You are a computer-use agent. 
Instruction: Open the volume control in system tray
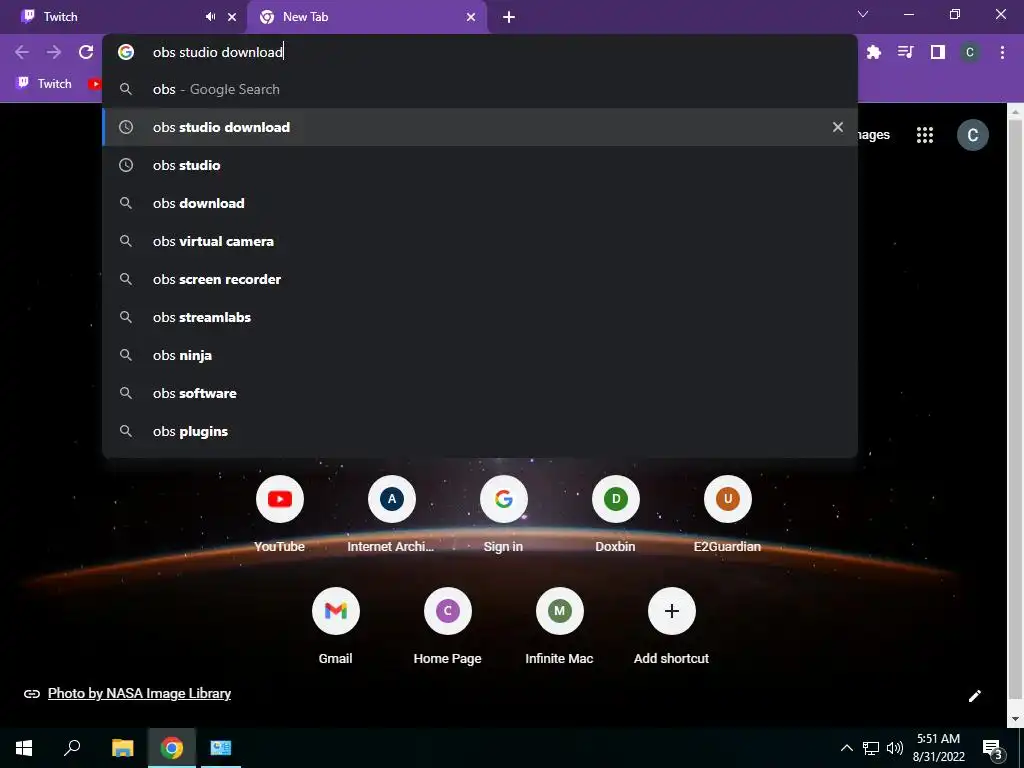tap(895, 748)
